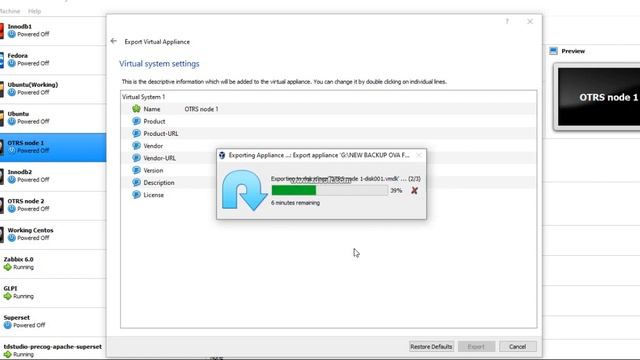This screenshot has width=640, height=360.
Task: Click the OTRS node 1 preview thumbnail
Action: point(598,97)
